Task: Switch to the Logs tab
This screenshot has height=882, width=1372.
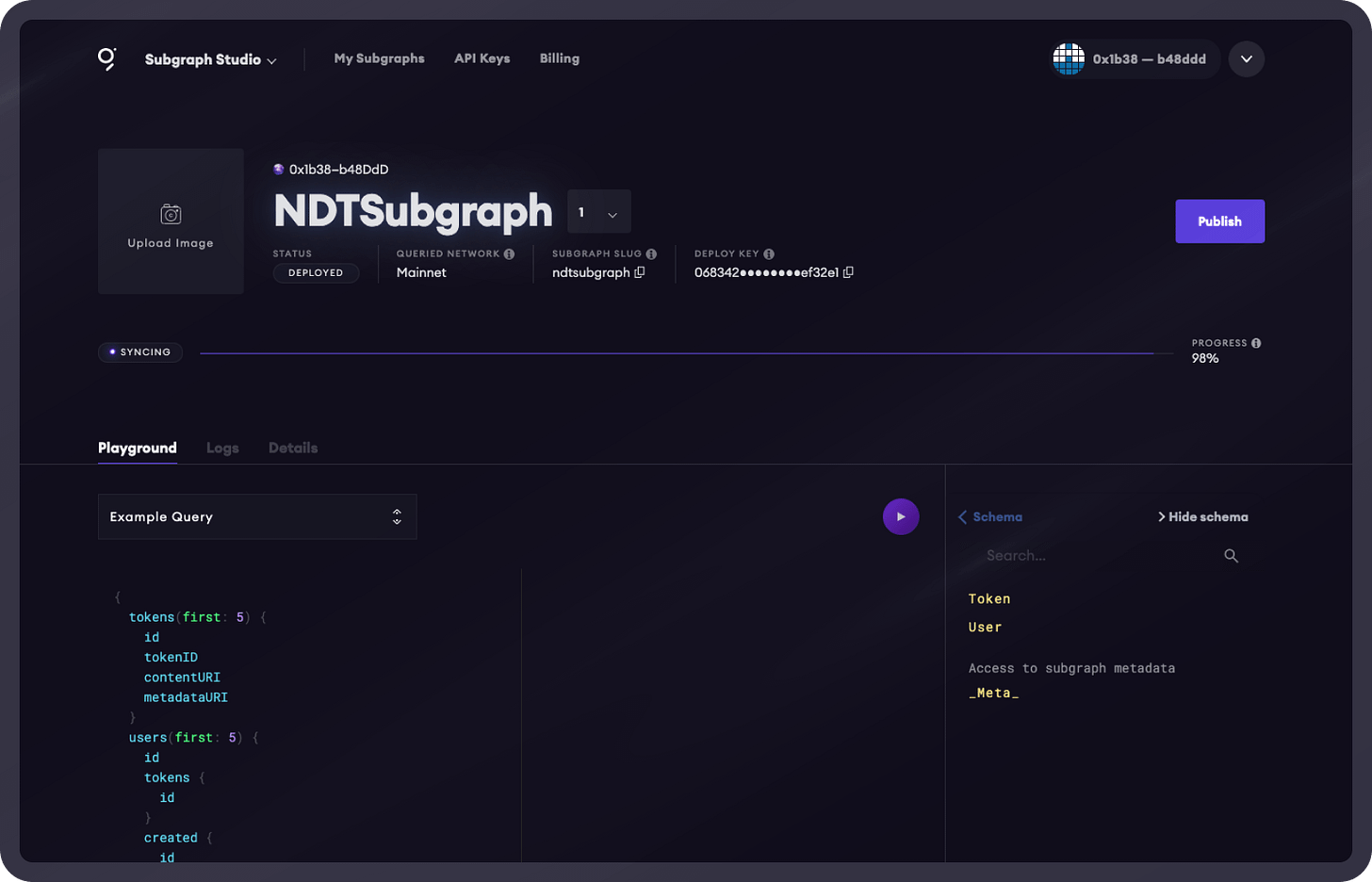Action: 222,448
